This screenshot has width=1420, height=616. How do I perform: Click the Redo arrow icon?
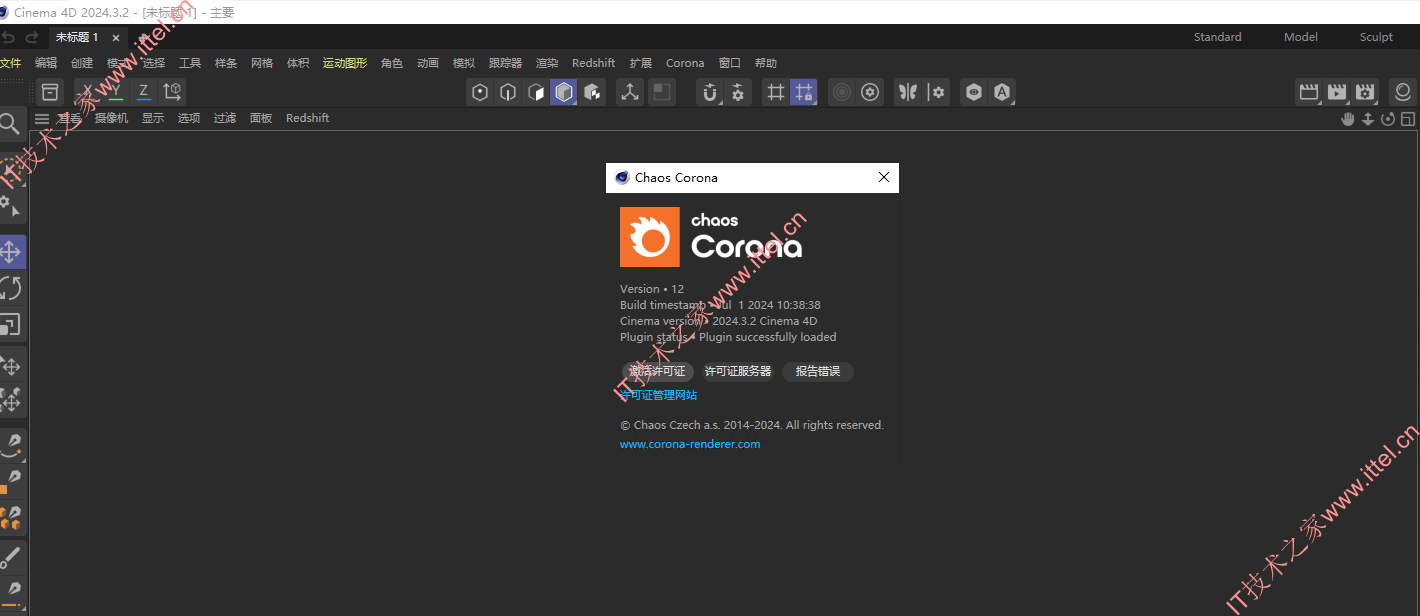pos(31,37)
